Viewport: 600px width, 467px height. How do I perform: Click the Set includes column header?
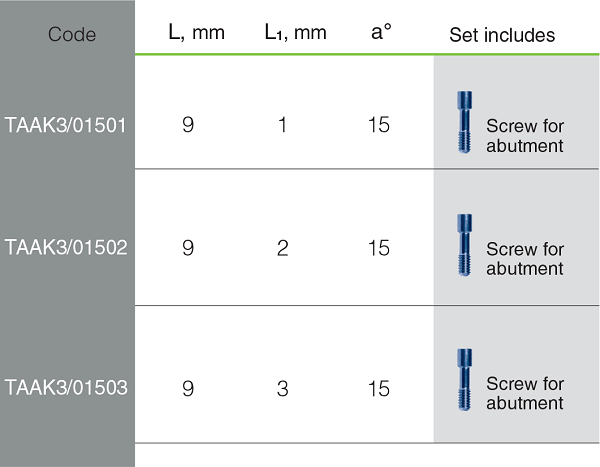(502, 35)
